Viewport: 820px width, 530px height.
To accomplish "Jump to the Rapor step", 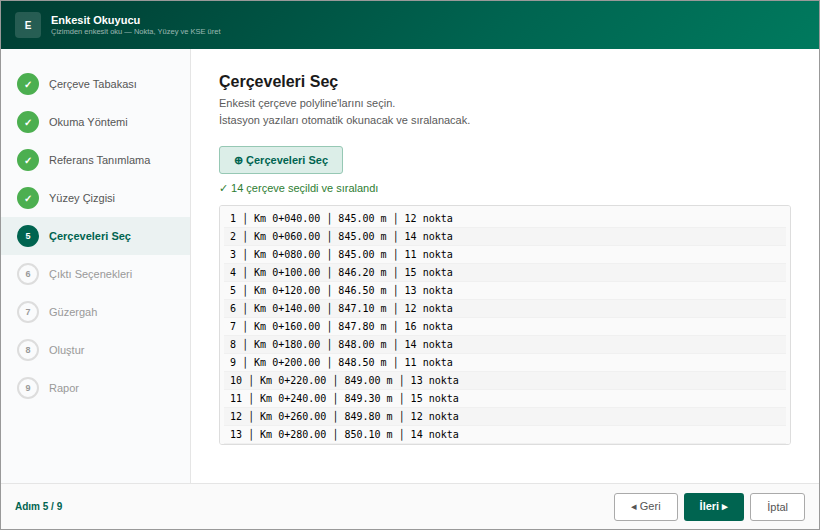I will [x=96, y=388].
